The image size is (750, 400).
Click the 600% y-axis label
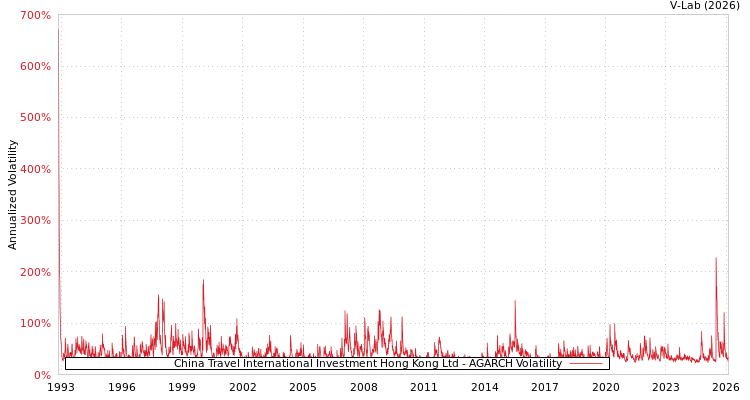[x=35, y=67]
